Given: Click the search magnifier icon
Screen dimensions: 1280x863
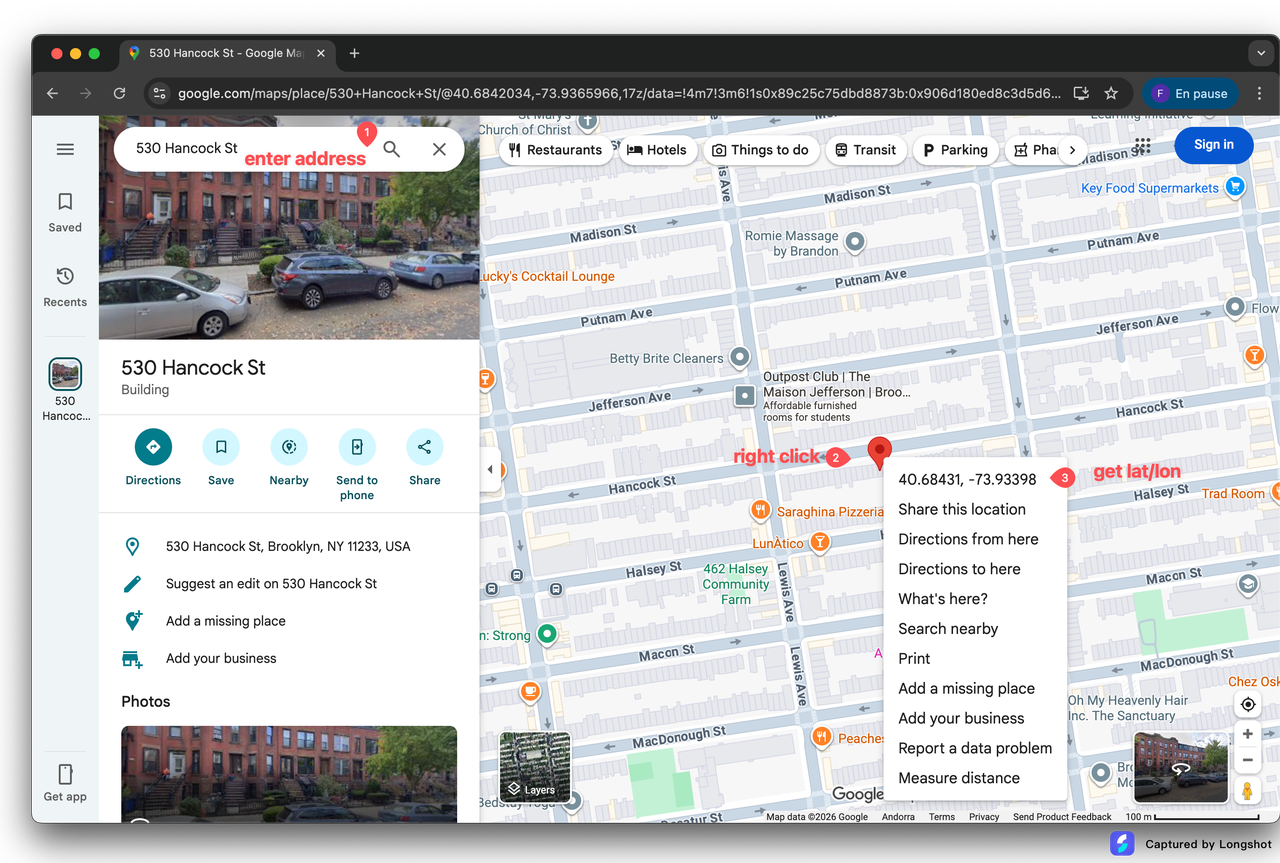Looking at the screenshot, I should coord(392,149).
